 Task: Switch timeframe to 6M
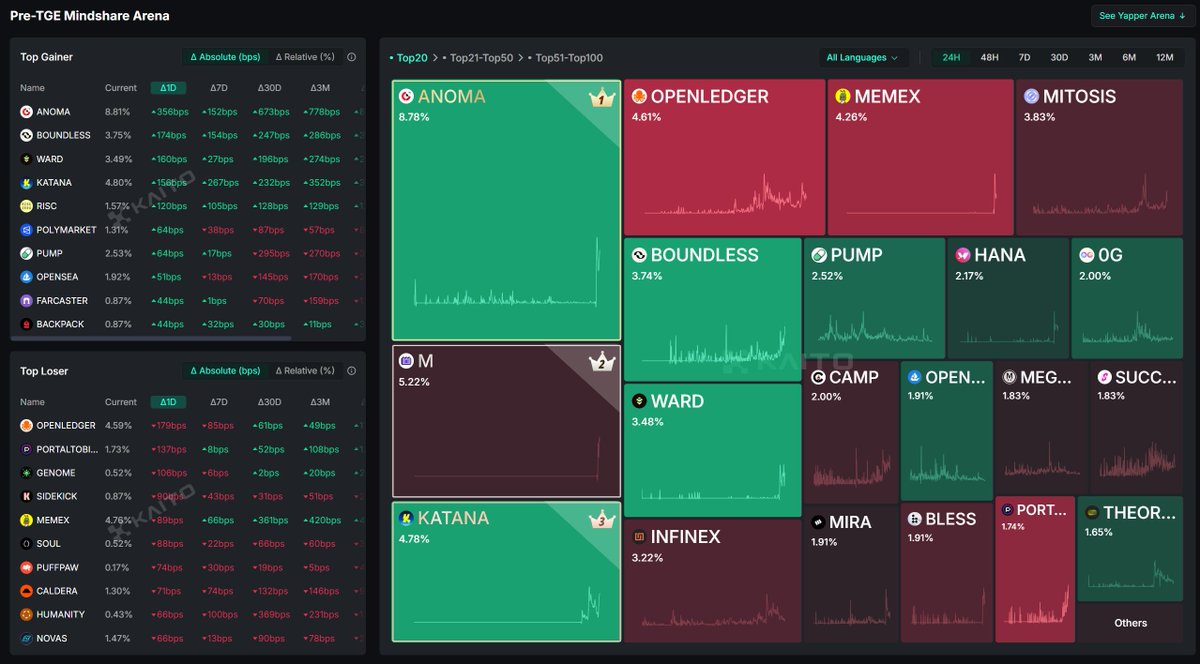(x=1129, y=57)
